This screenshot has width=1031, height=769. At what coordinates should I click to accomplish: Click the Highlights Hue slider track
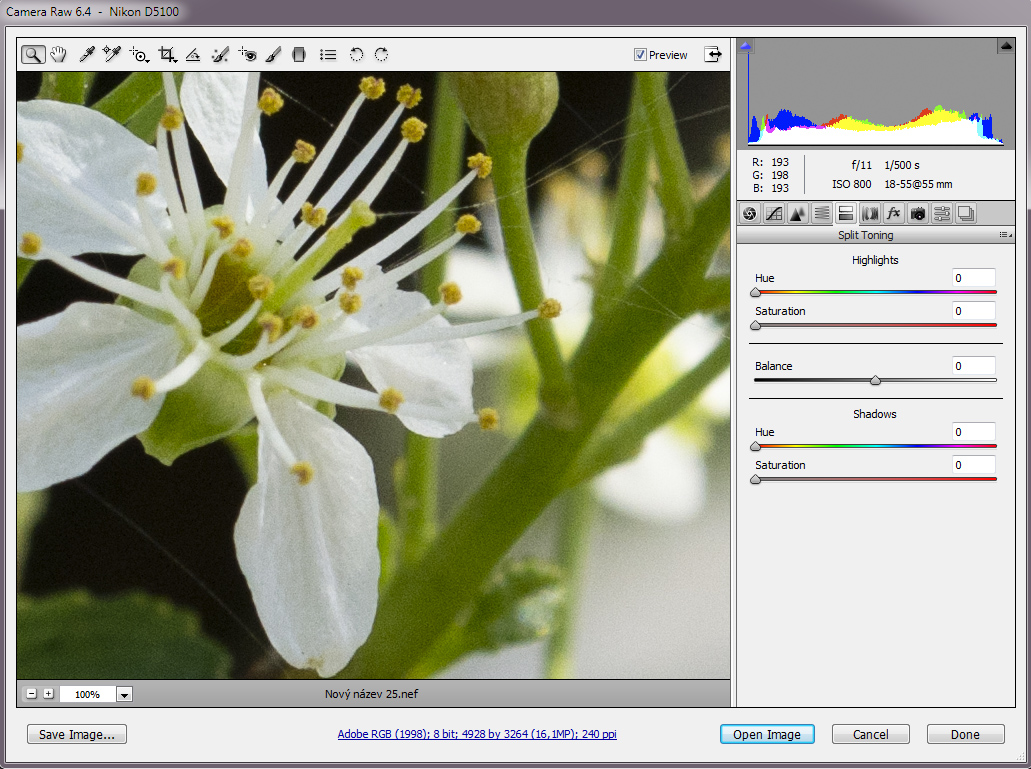(875, 293)
